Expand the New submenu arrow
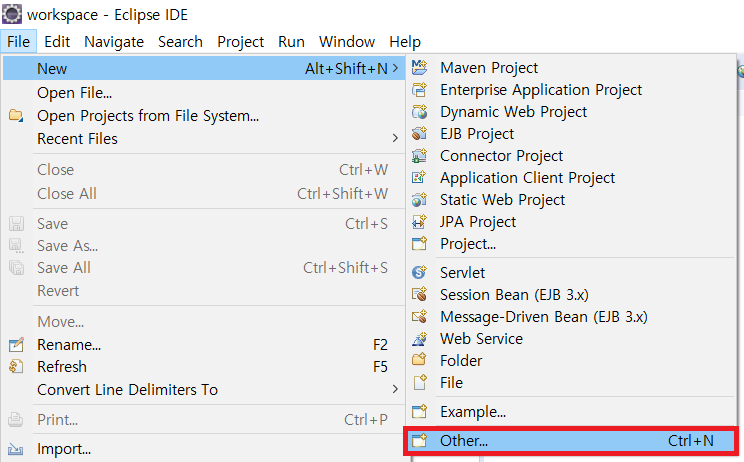Screen dimensions: 744x462 coord(395,68)
